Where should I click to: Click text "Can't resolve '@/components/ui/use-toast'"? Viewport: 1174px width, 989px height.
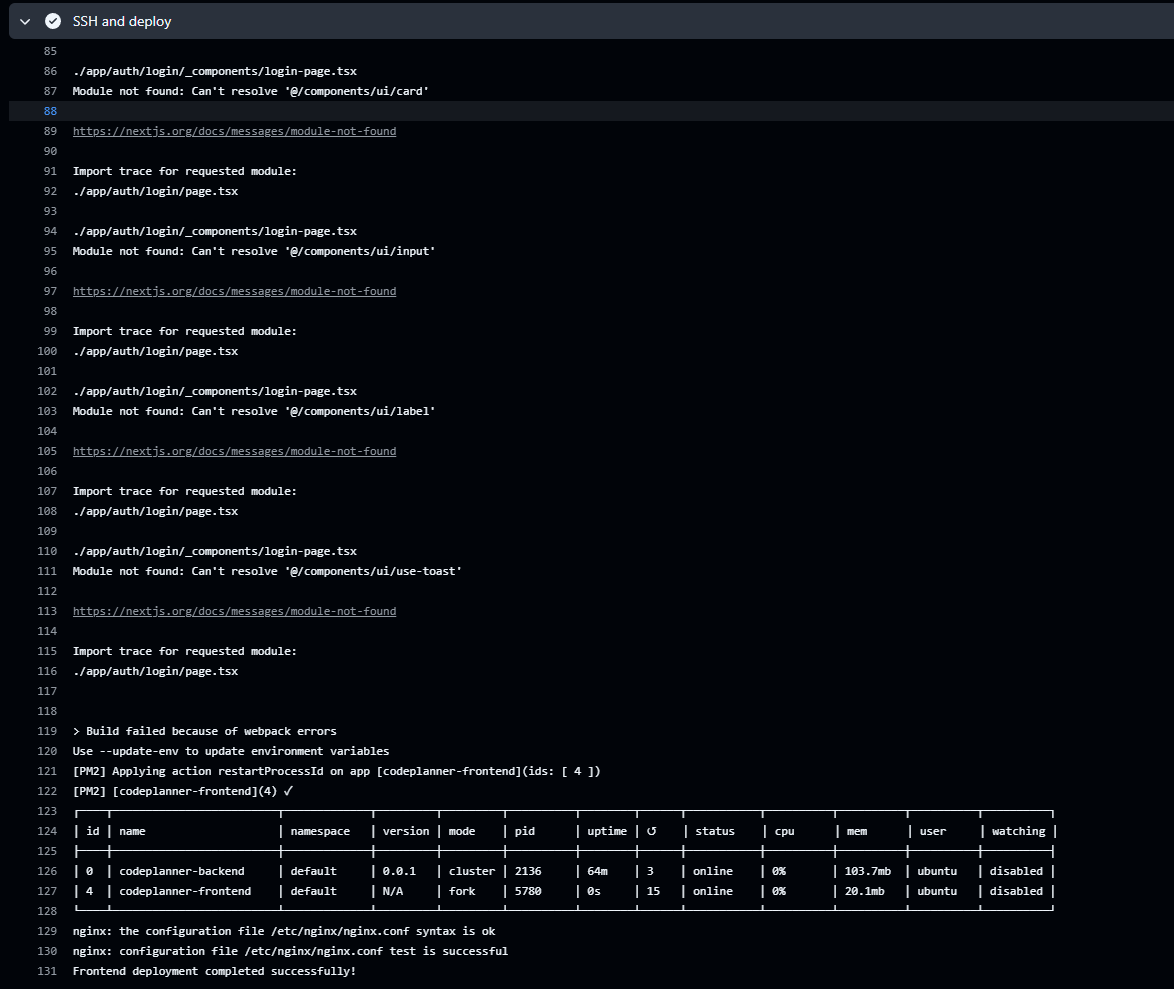click(x=326, y=571)
